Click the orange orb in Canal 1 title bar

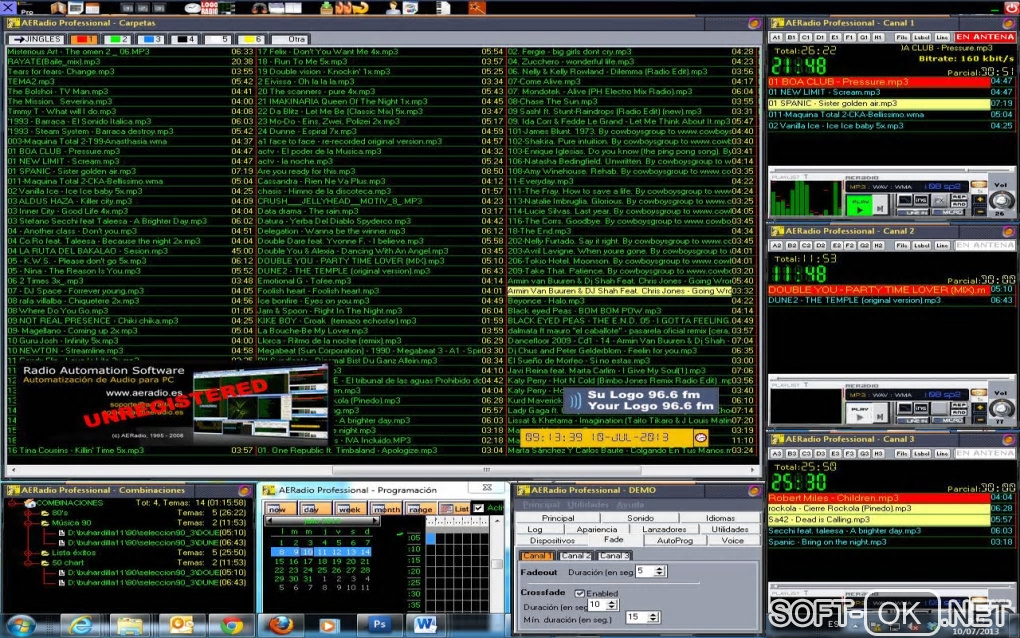[1008, 23]
